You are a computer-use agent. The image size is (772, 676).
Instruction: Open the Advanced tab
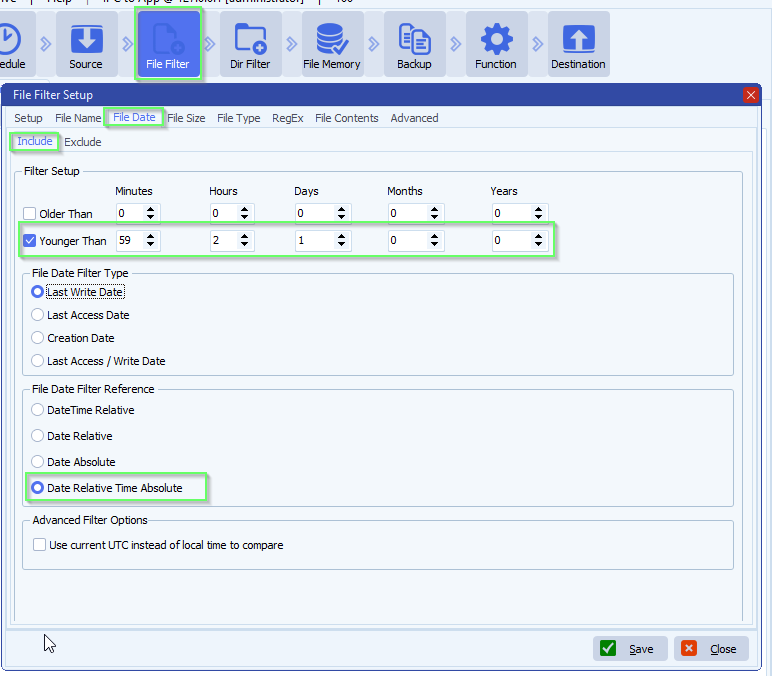(414, 118)
